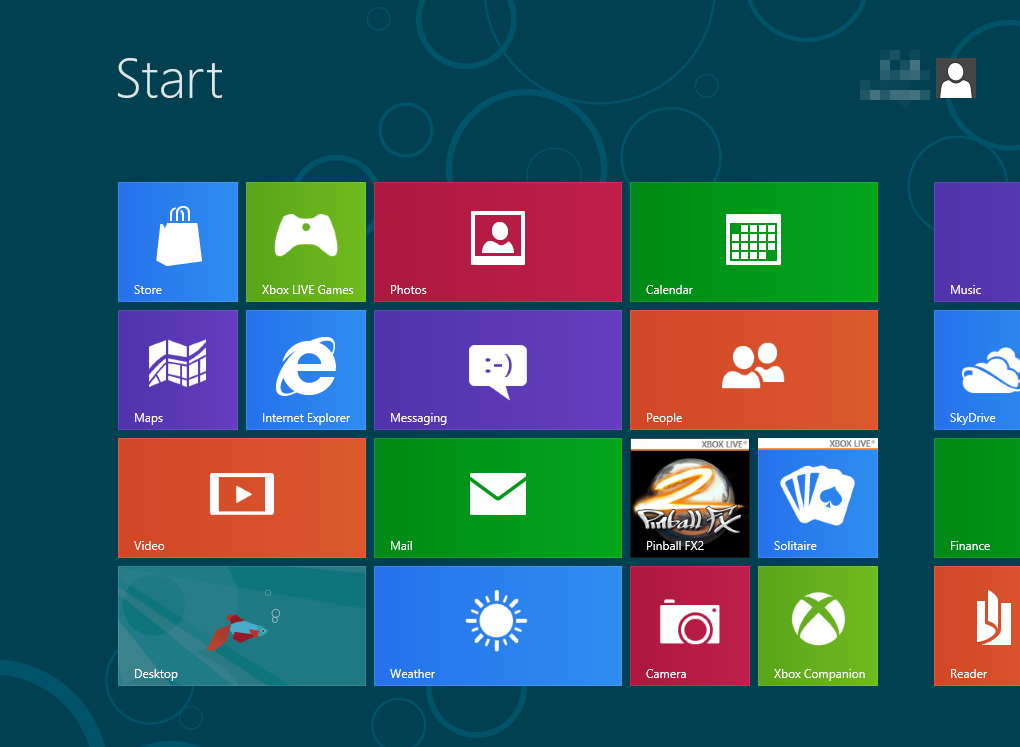Screen dimensions: 1020x747
Task: Open the Photos tile
Action: click(x=498, y=242)
